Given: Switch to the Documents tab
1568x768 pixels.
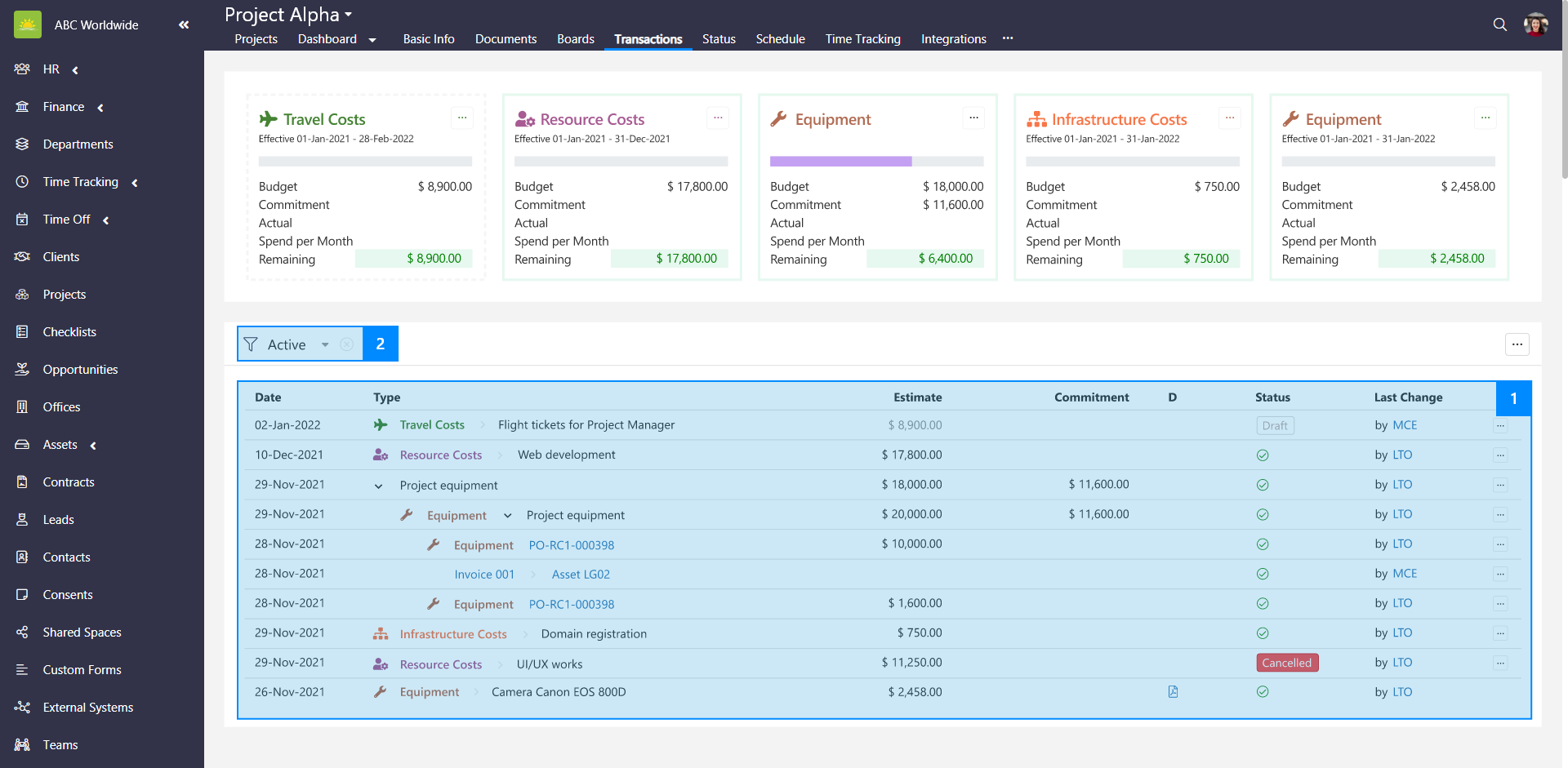Looking at the screenshot, I should [x=506, y=38].
